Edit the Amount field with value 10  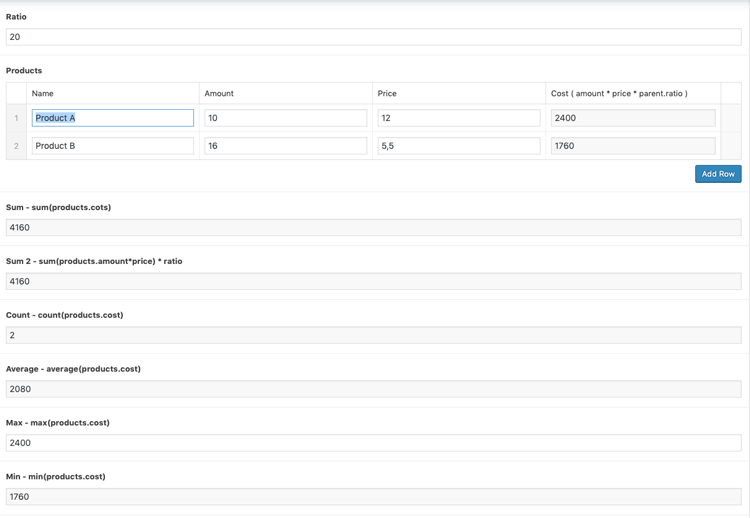[x=286, y=118]
